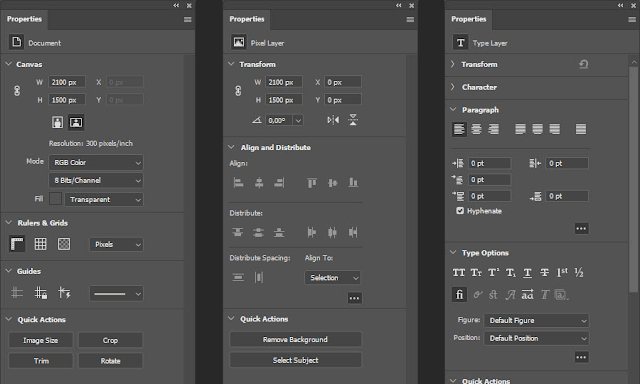
Task: Lock guides icon in Guides section
Action: (40, 293)
